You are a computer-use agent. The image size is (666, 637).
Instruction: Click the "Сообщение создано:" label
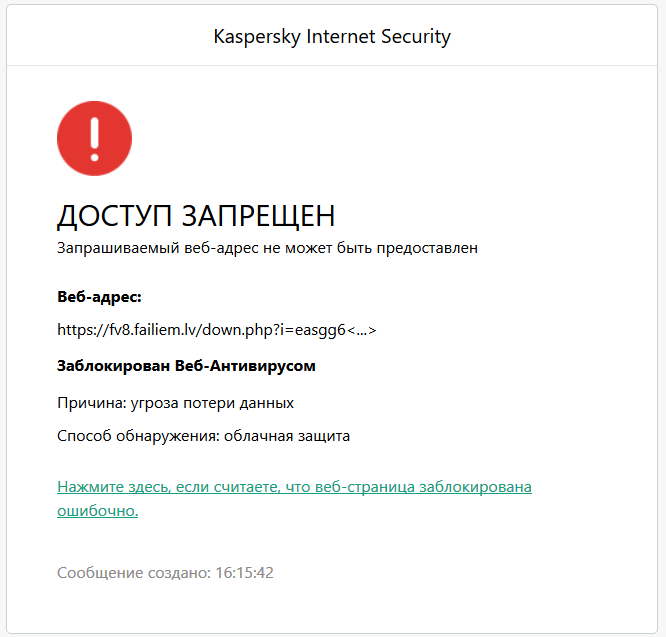pyautogui.click(x=133, y=573)
